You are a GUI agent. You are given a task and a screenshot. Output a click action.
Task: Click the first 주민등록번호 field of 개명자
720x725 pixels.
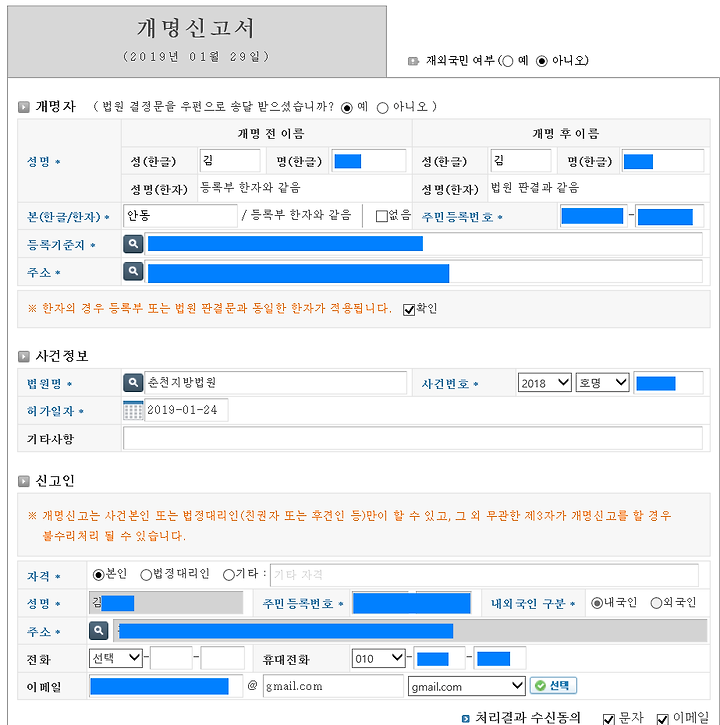594,216
